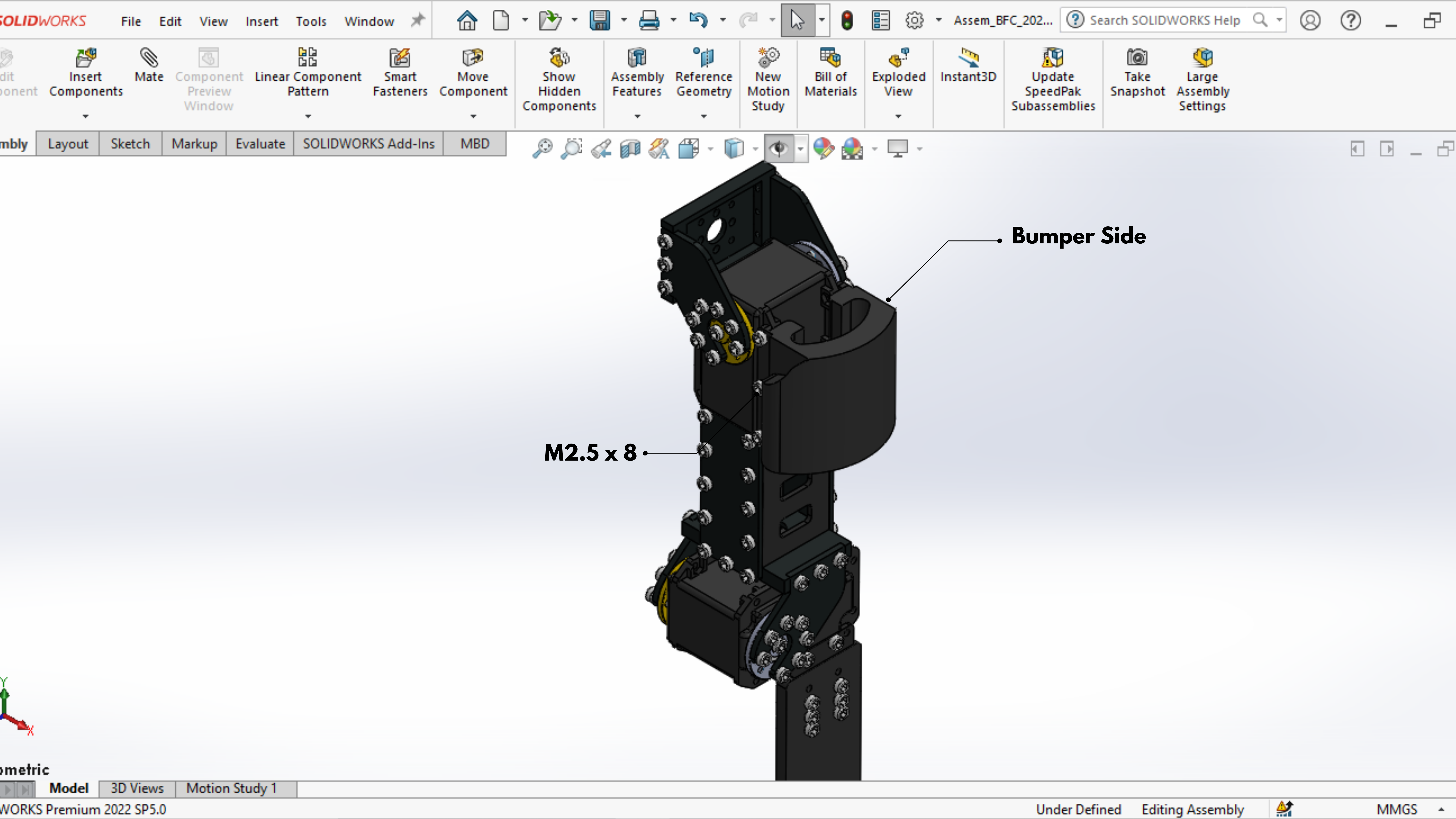Switch to the Layout tab

(68, 144)
